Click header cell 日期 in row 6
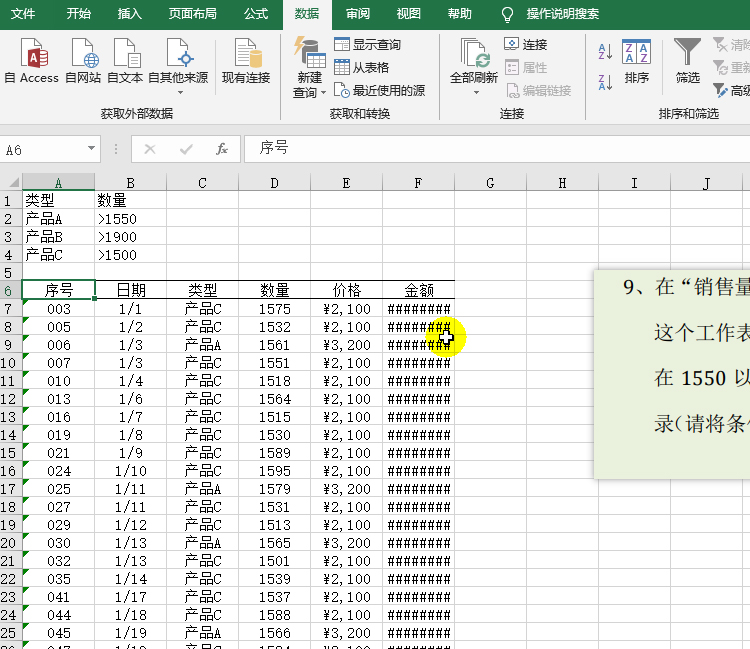Image resolution: width=750 pixels, height=649 pixels. click(131, 290)
